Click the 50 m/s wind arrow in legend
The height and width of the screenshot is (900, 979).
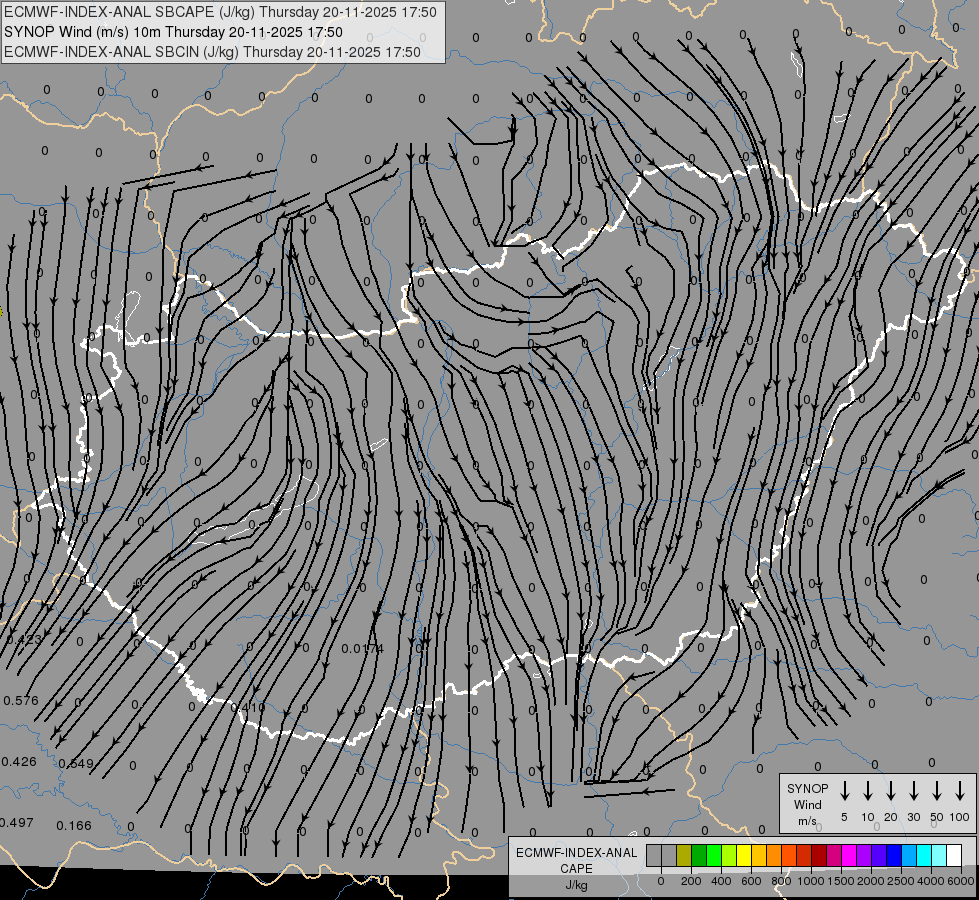coord(937,791)
